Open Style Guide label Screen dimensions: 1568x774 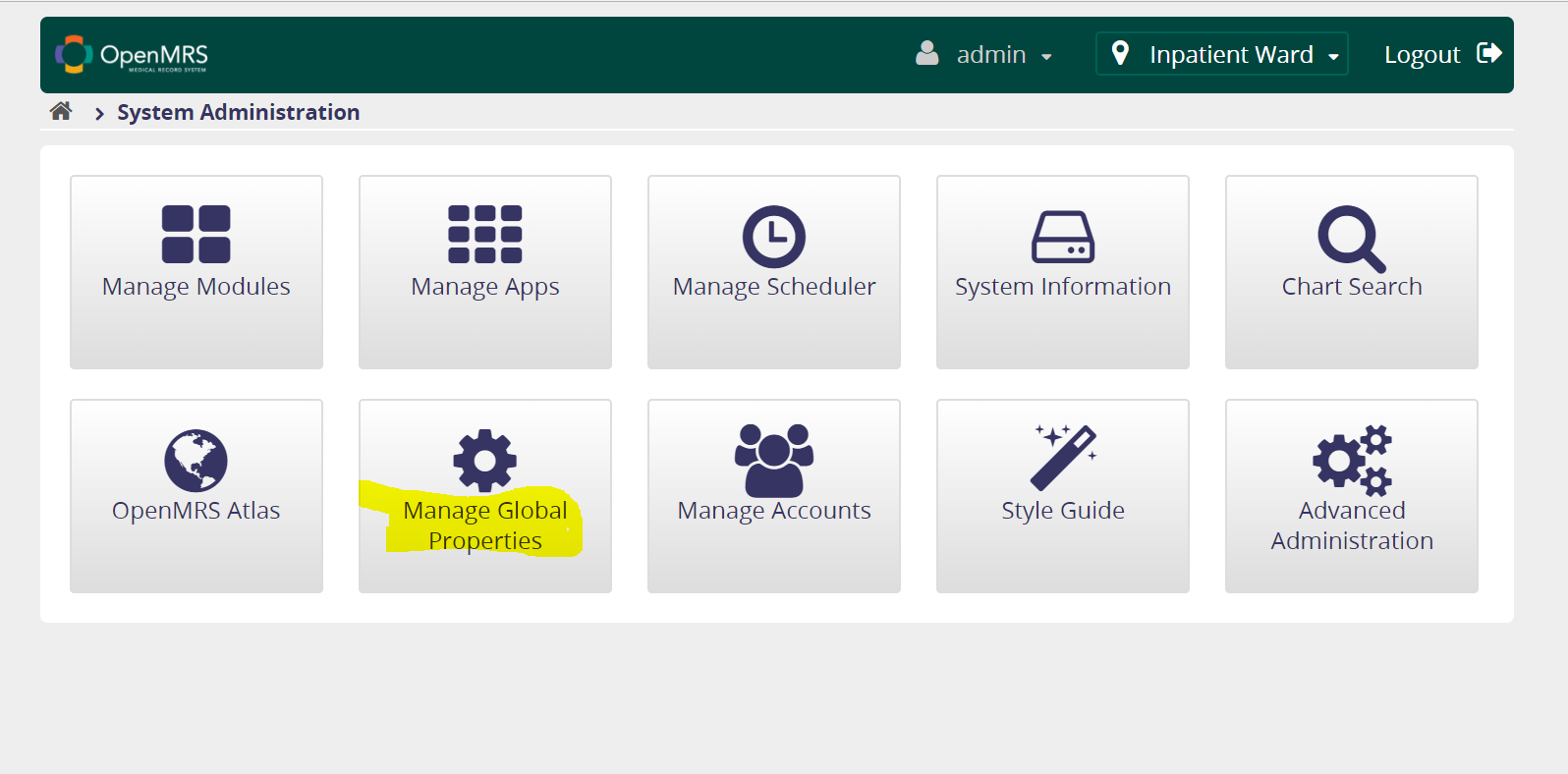click(x=1063, y=511)
